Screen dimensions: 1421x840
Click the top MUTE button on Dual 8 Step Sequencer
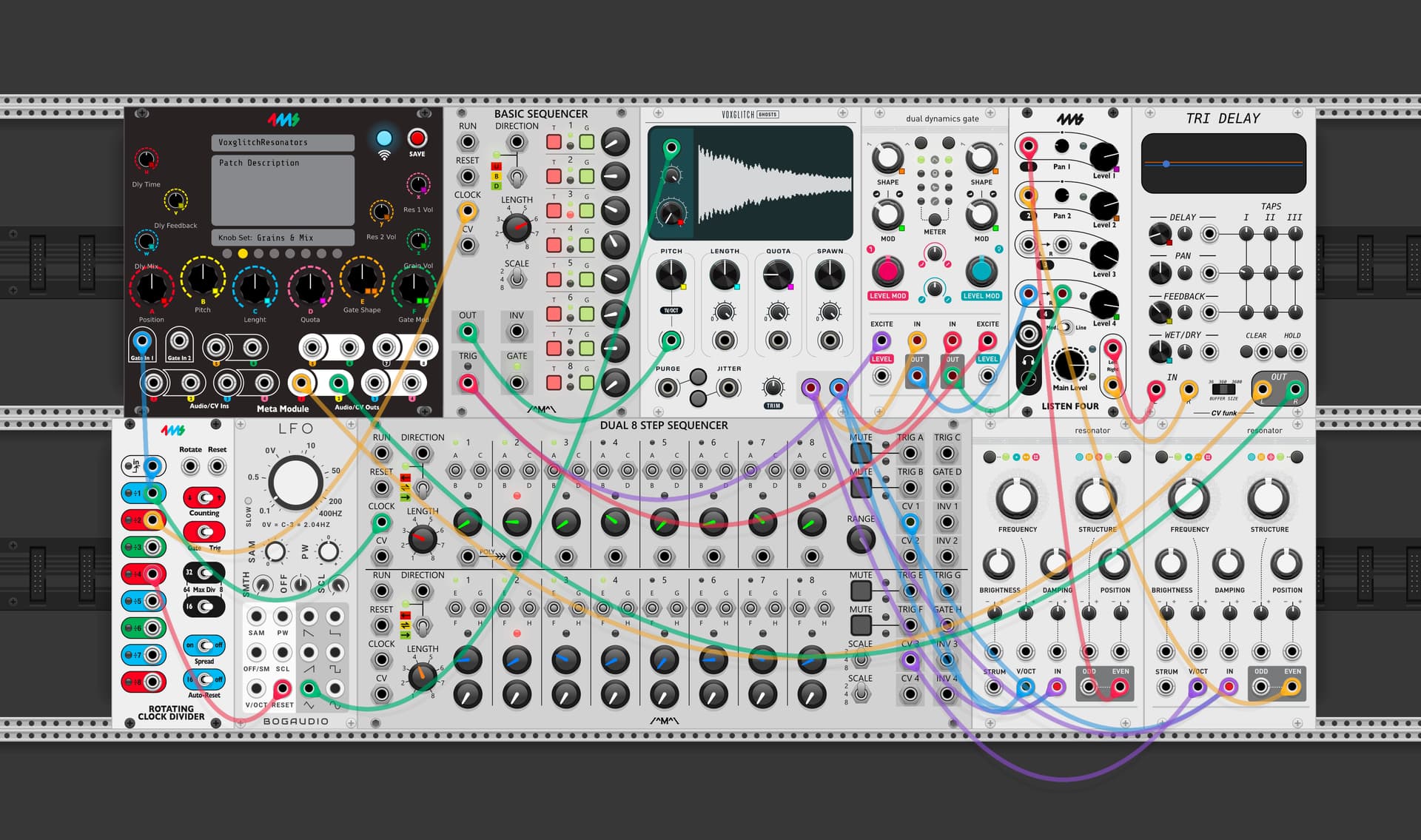[x=860, y=452]
